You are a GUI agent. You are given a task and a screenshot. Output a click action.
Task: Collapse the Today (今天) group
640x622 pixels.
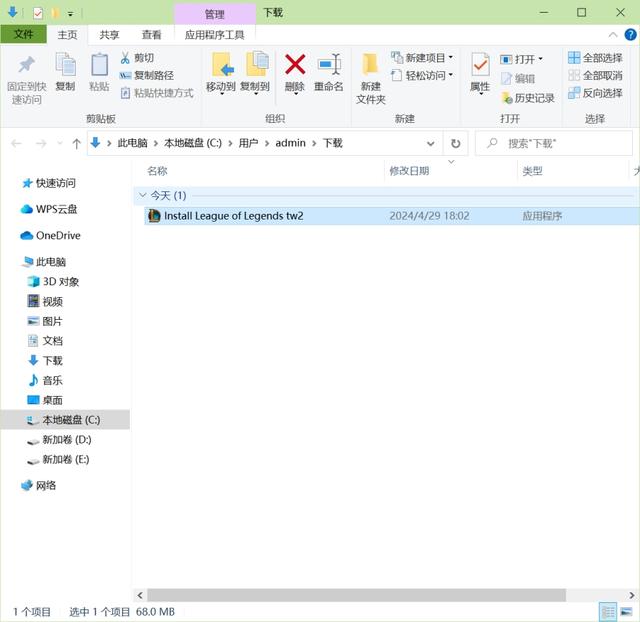[x=142, y=195]
